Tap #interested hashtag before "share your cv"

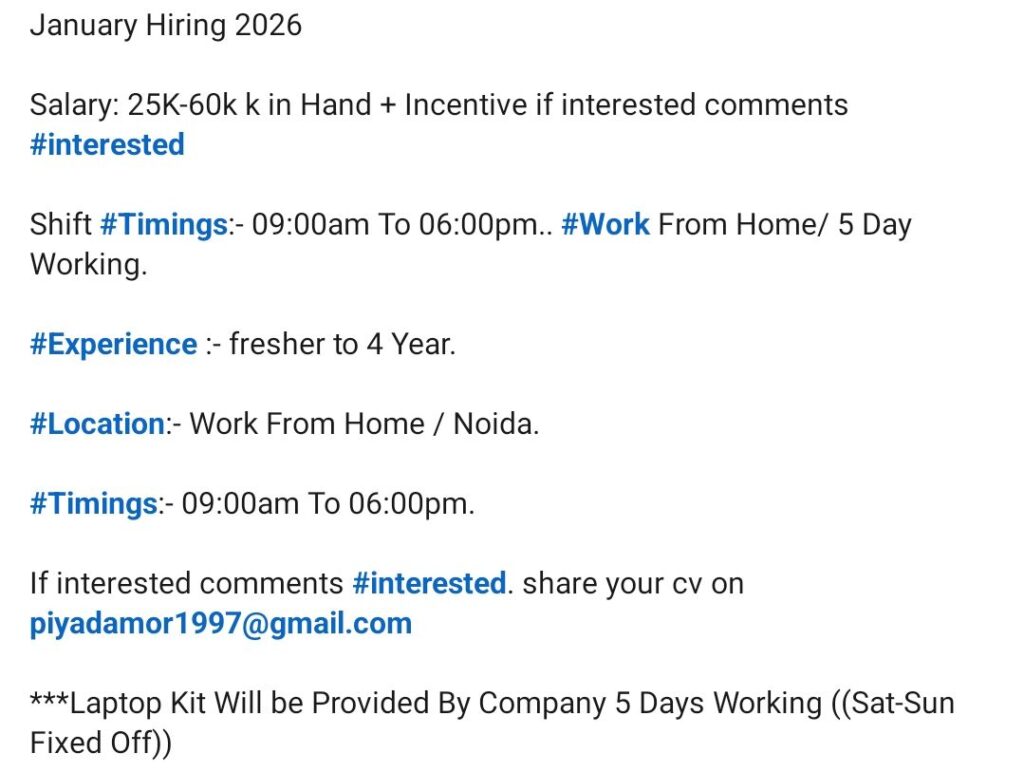click(x=429, y=583)
